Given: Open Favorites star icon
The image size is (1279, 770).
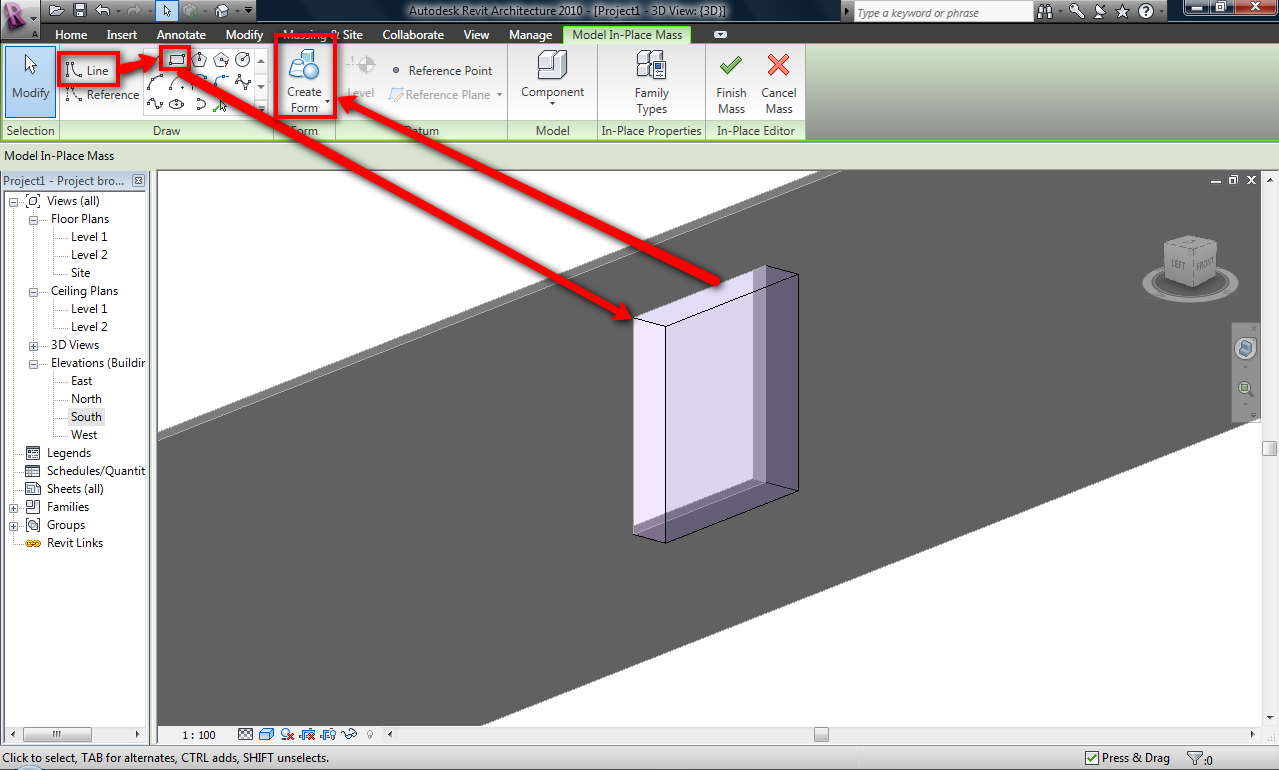Looking at the screenshot, I should point(1123,12).
